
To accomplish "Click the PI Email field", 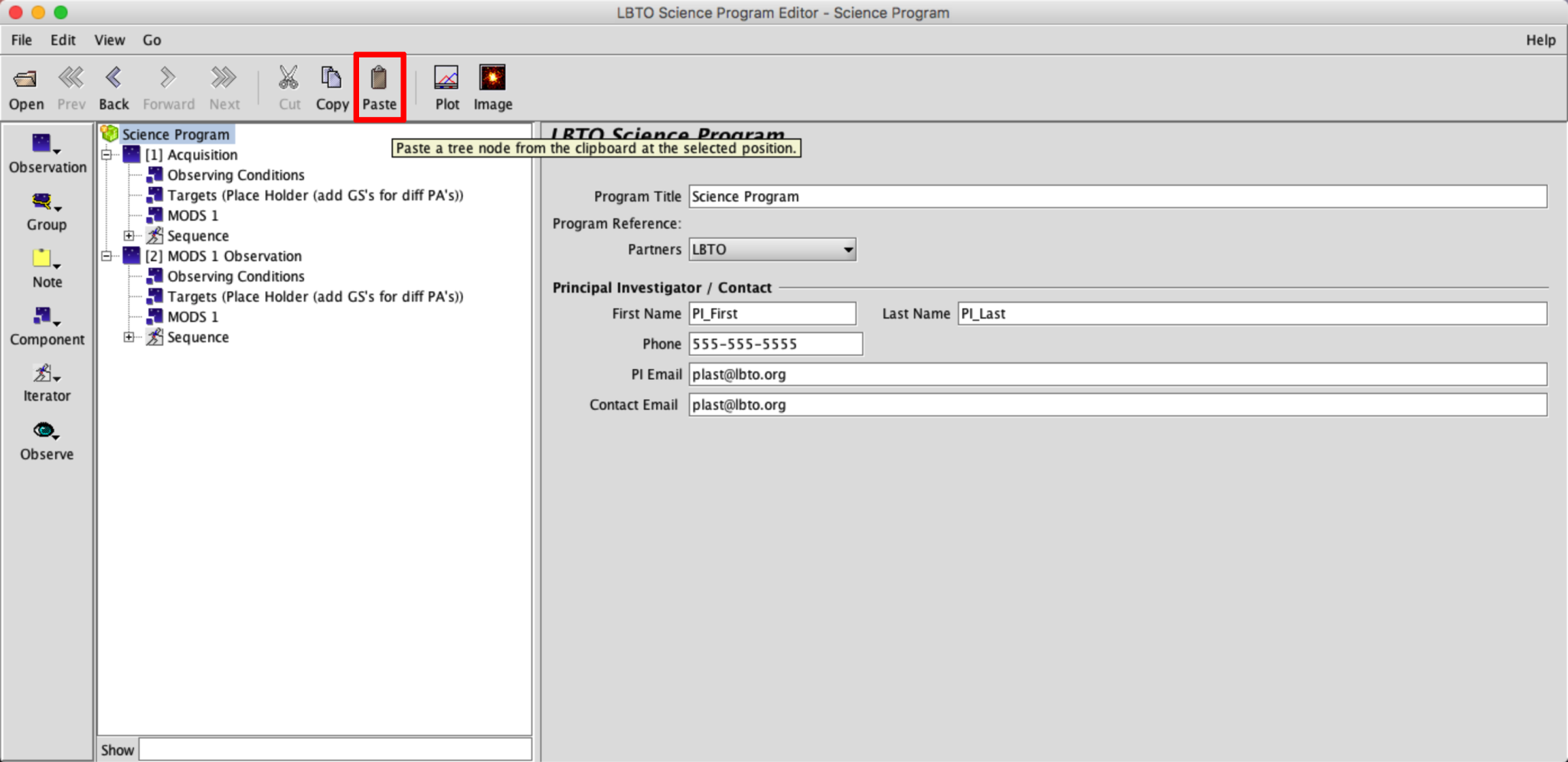I will (x=1118, y=374).
